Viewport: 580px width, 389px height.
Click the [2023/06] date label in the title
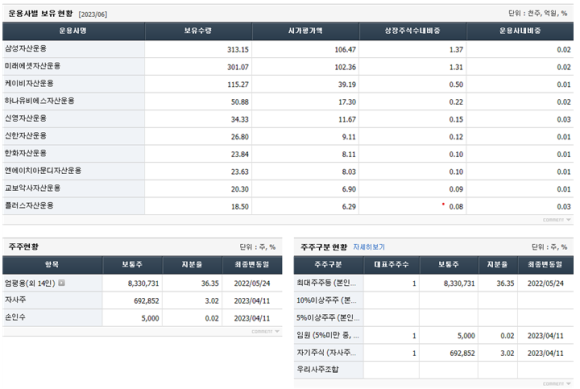tap(93, 14)
